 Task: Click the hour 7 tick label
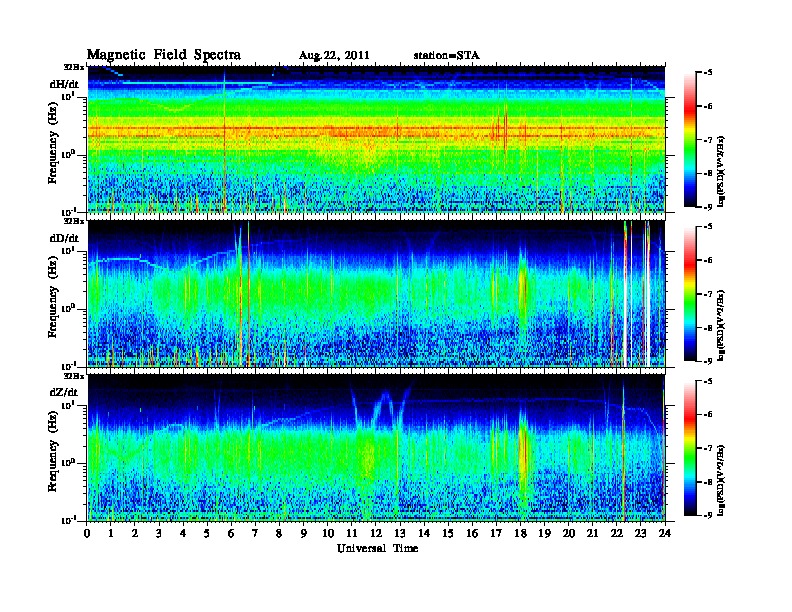point(255,533)
